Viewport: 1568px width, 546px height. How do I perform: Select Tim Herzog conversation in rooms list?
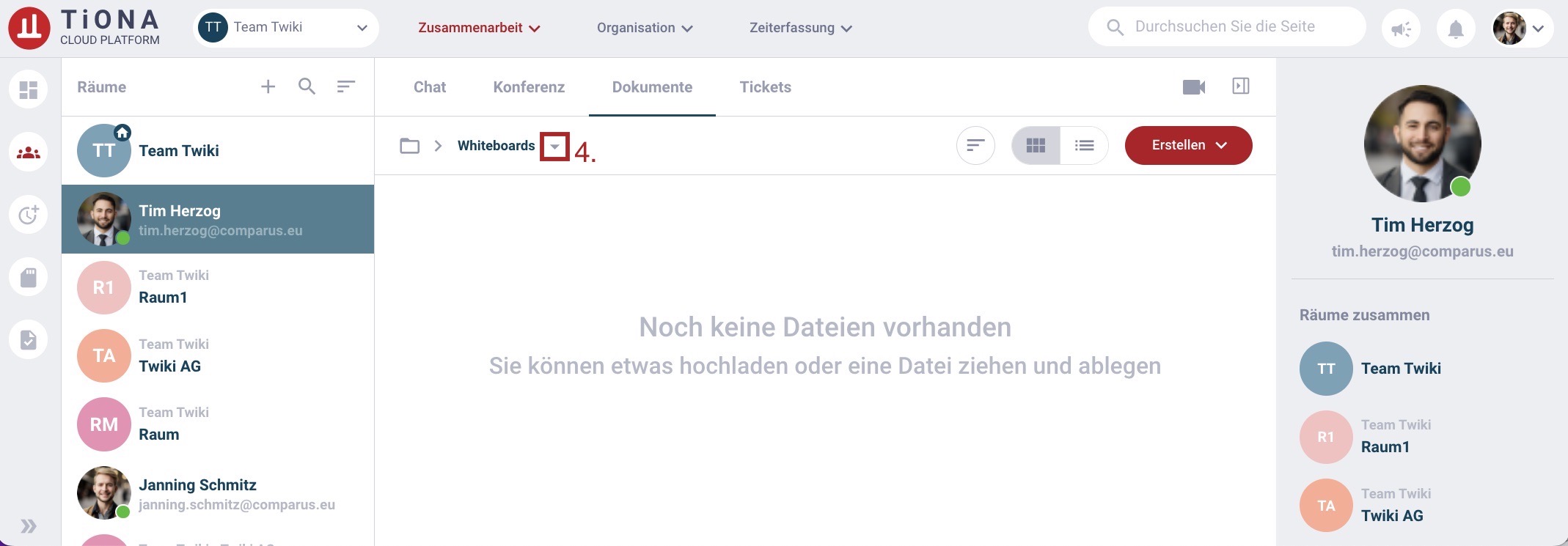pos(218,219)
